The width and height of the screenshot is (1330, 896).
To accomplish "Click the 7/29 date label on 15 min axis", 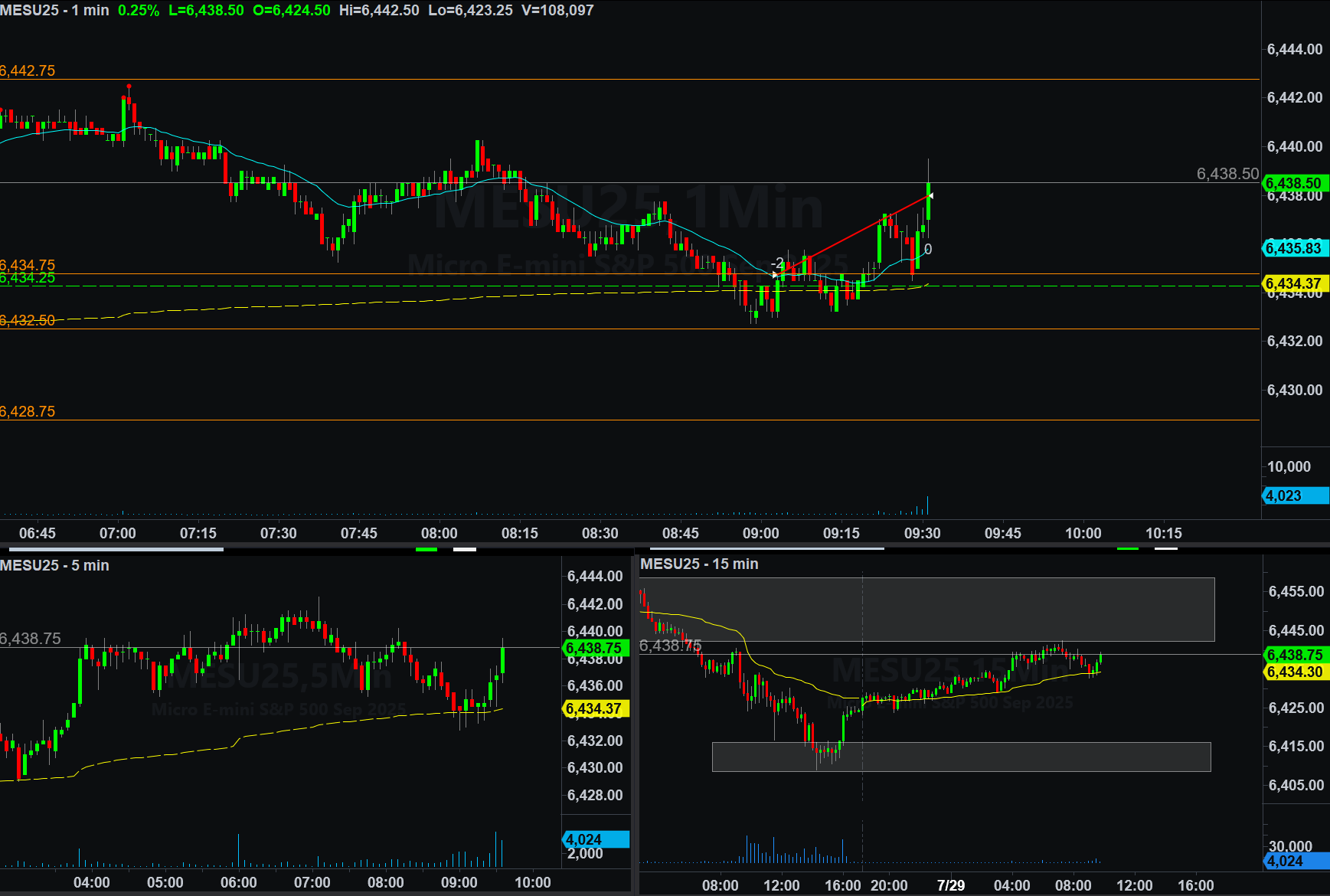I will tap(951, 885).
